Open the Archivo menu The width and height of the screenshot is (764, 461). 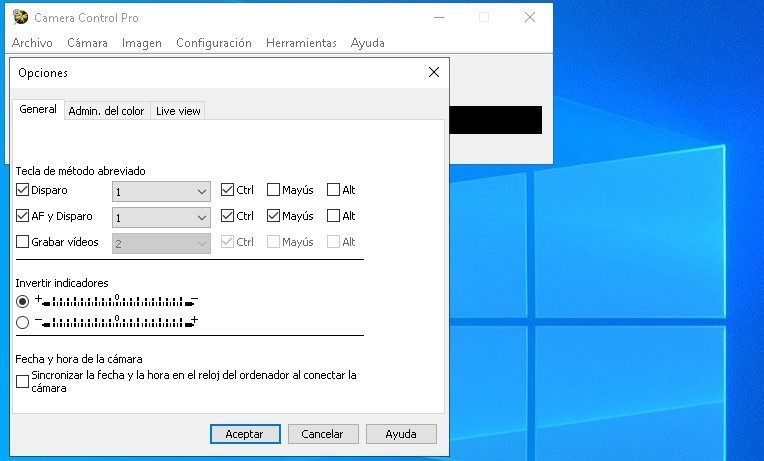pyautogui.click(x=32, y=43)
